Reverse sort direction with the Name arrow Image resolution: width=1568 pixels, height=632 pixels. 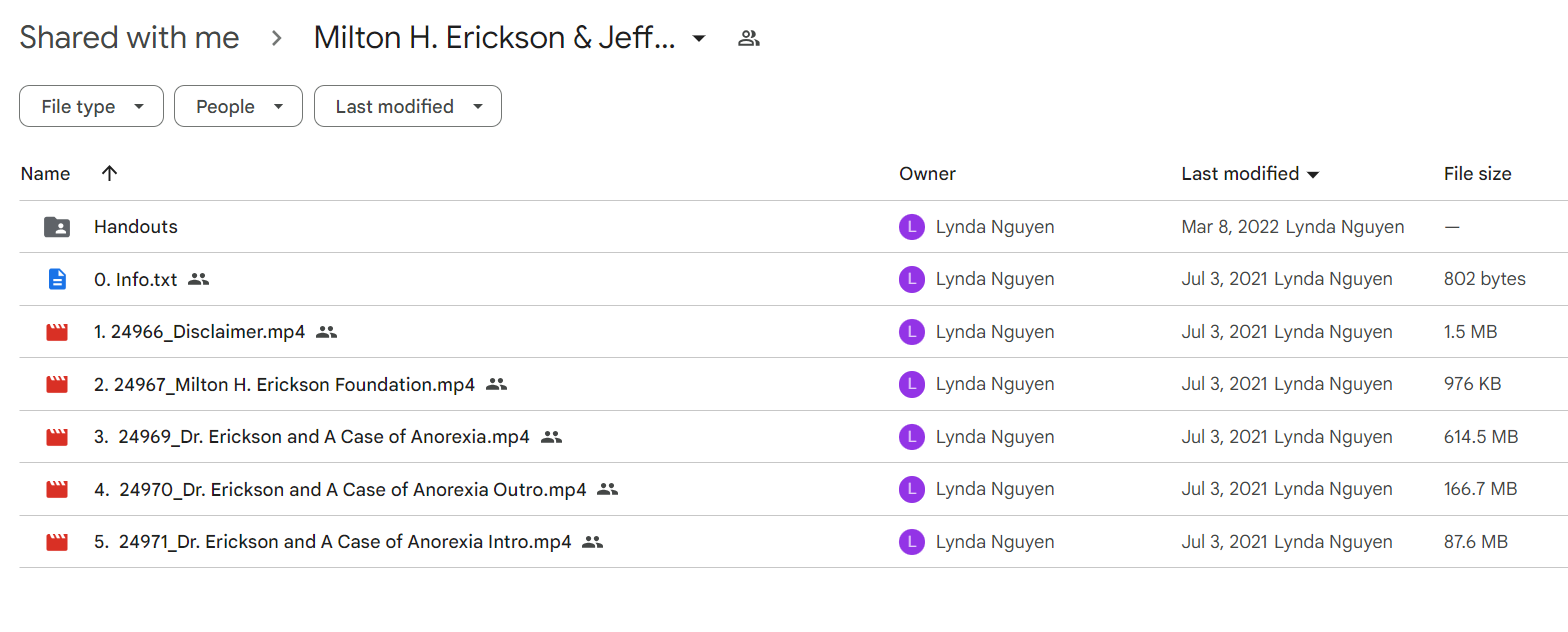(109, 173)
